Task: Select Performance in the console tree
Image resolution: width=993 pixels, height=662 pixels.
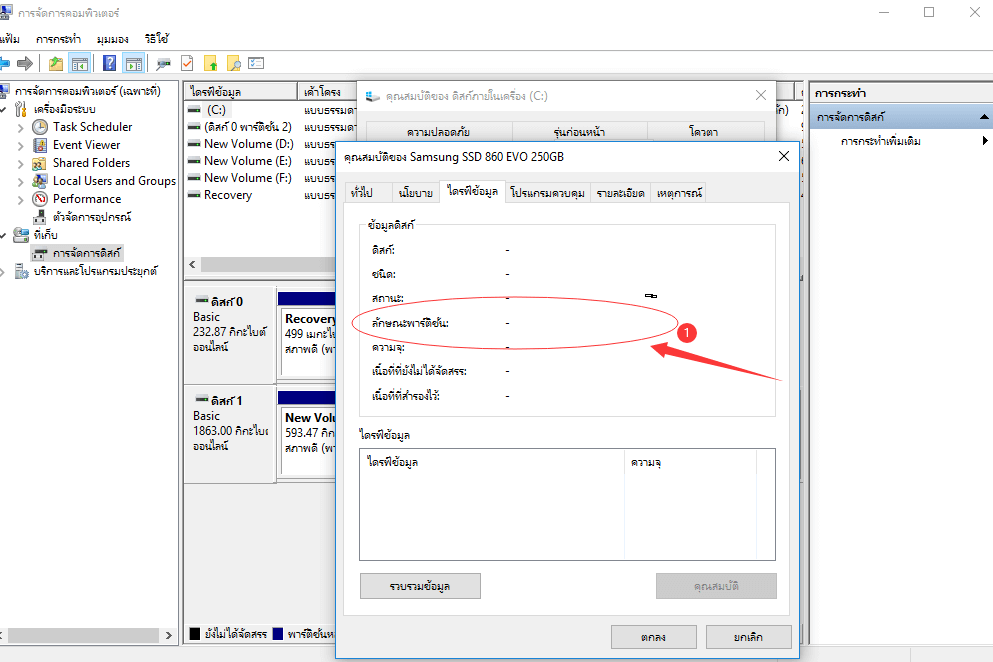Action: pyautogui.click(x=87, y=199)
